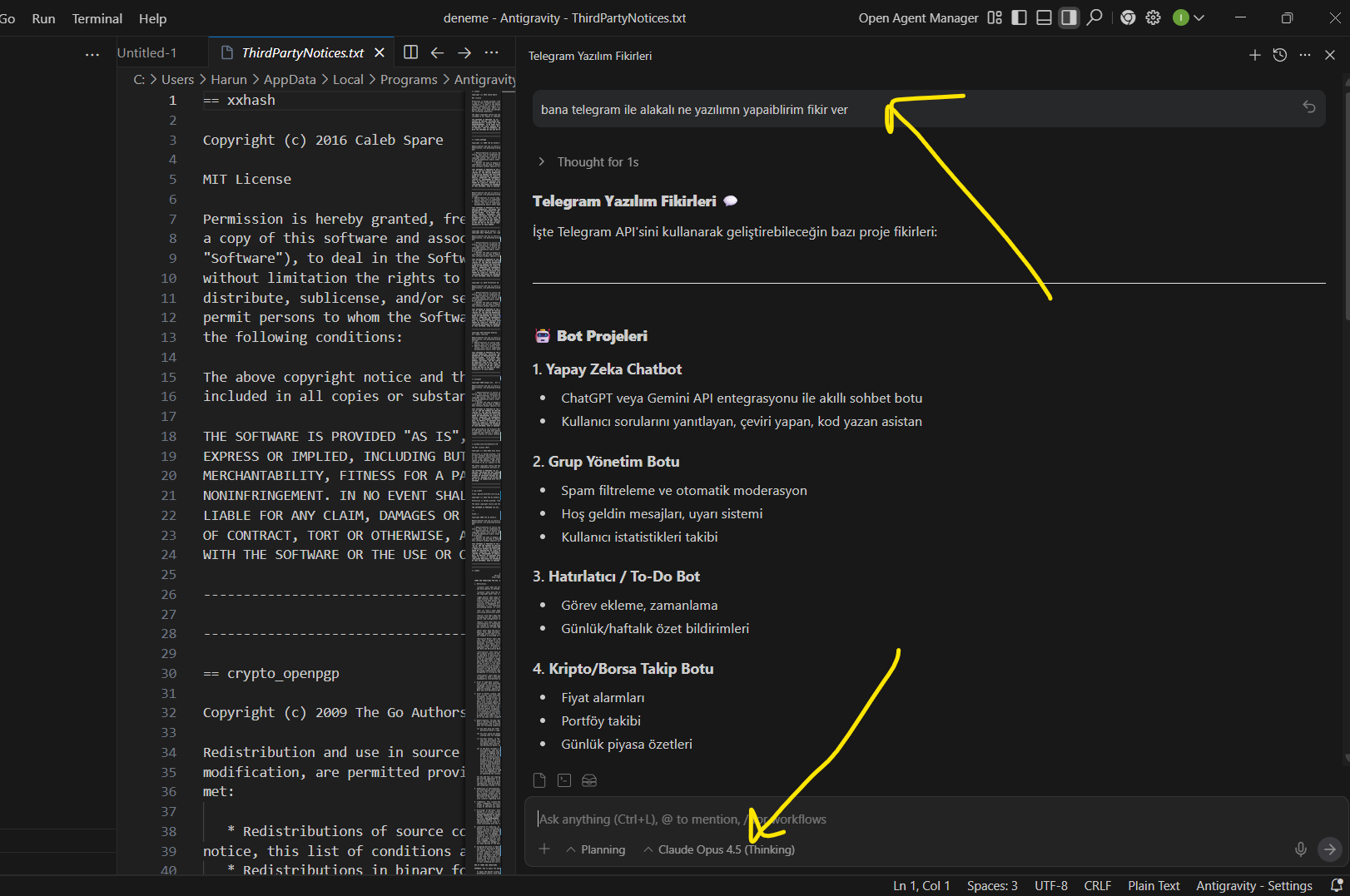The height and width of the screenshot is (896, 1350).
Task: Change indentation via Spaces: 3
Action: (992, 886)
